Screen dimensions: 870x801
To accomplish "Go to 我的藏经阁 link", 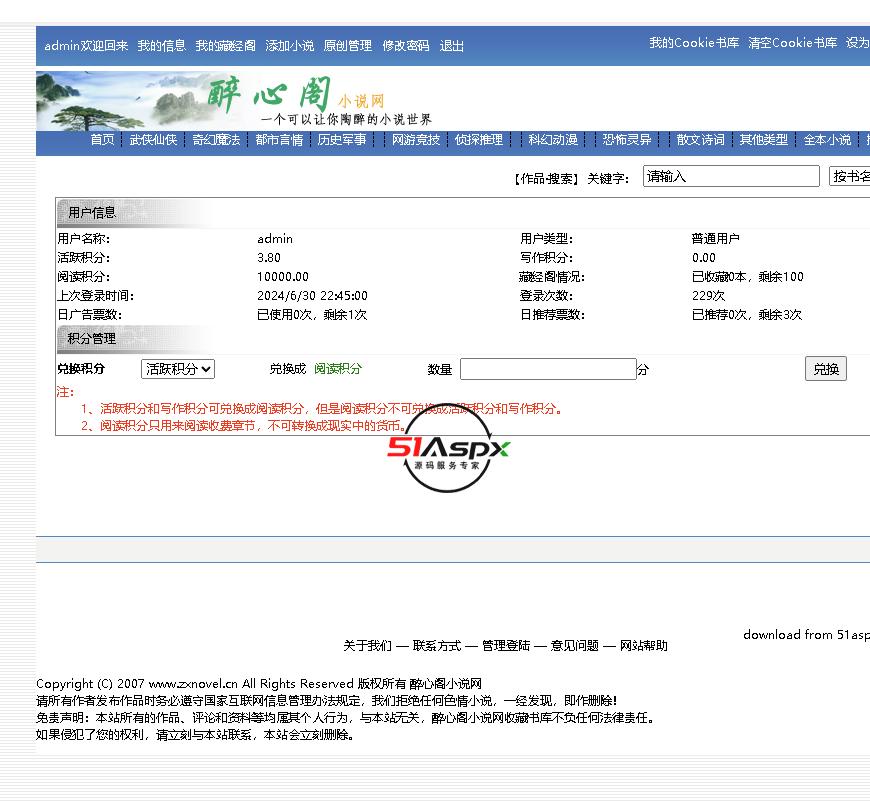I will [x=225, y=46].
